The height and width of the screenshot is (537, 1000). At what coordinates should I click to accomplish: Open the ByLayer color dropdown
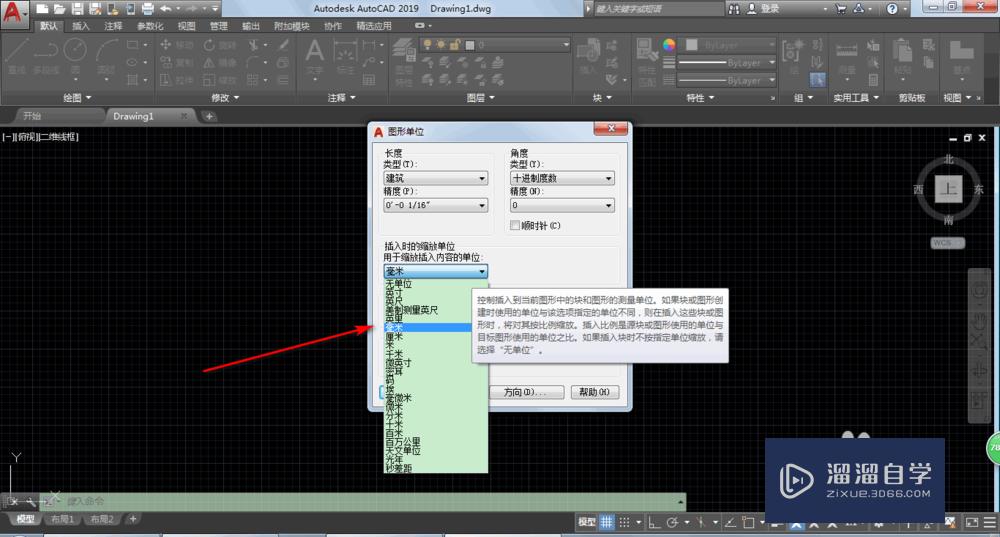pyautogui.click(x=730, y=45)
